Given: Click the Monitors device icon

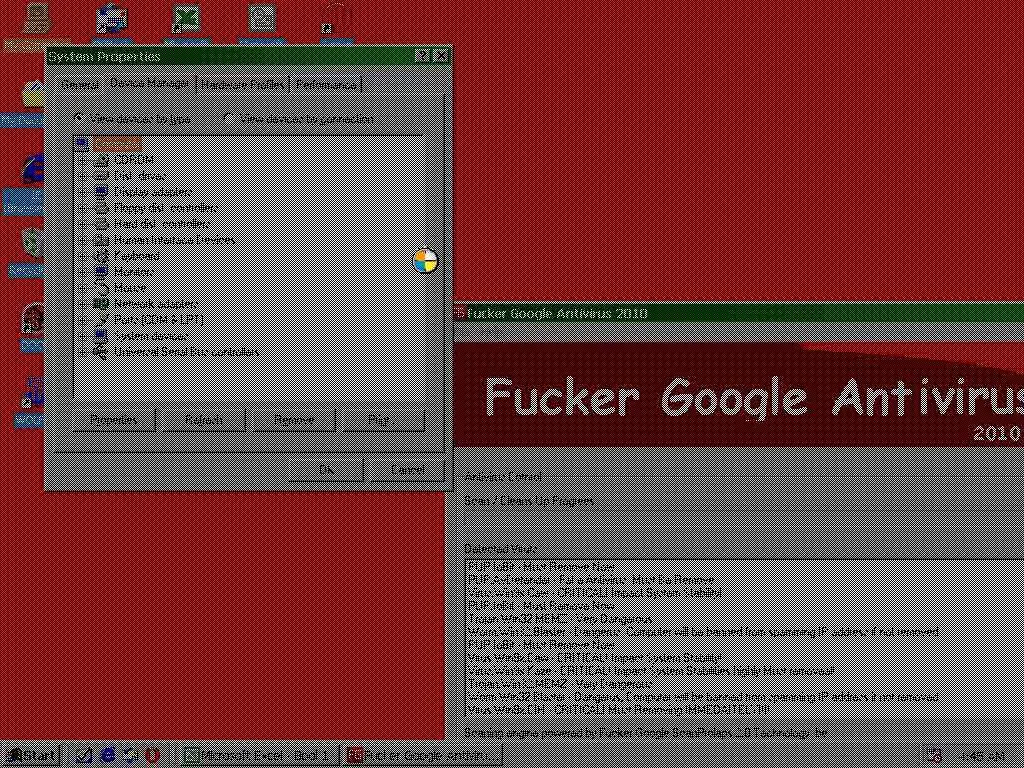Looking at the screenshot, I should [x=101, y=272].
